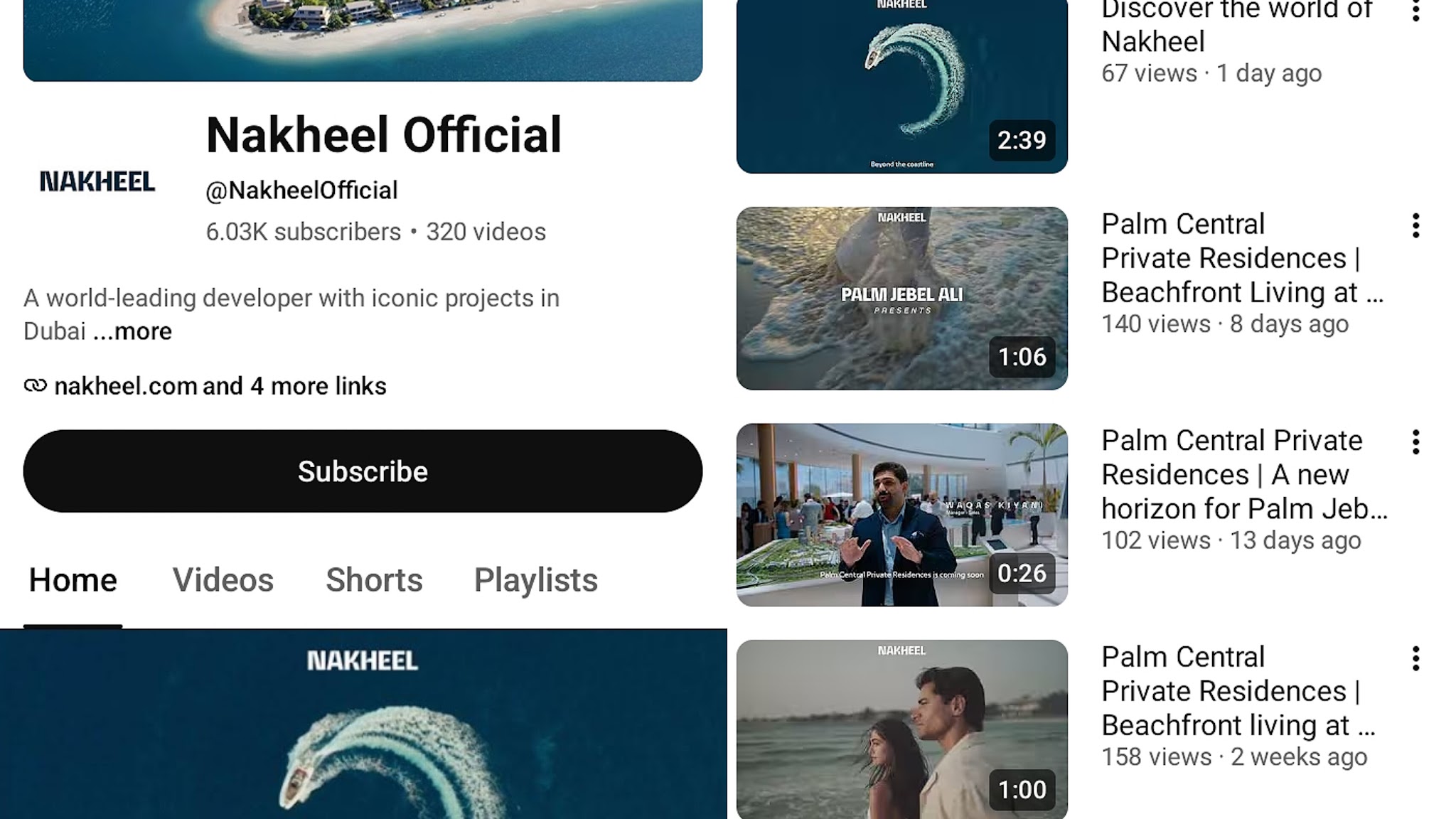Viewport: 1456px width, 819px height.
Task: Subscribe to Nakheel Official channel
Action: click(363, 471)
